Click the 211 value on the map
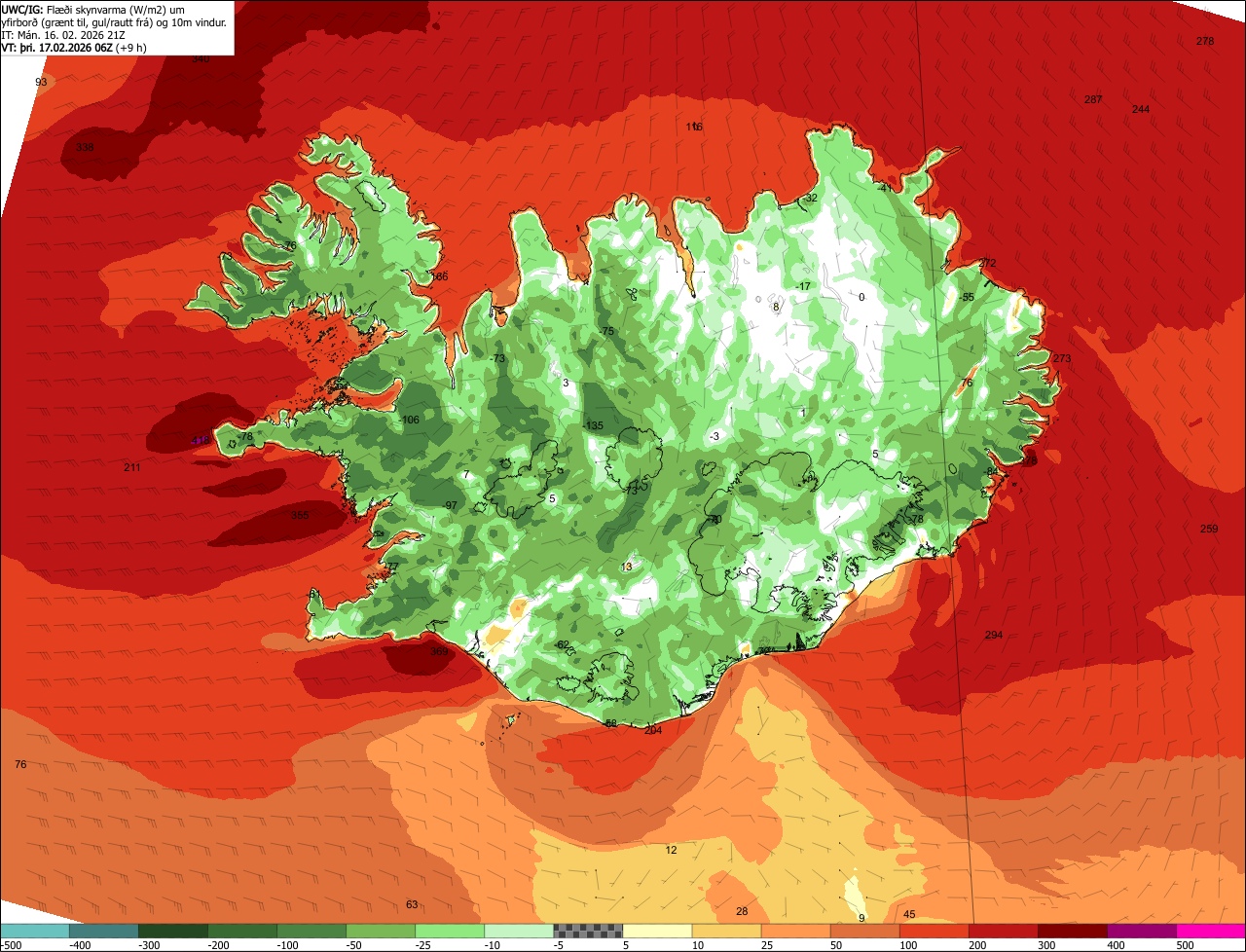Viewport: 1246px width, 952px height. pyautogui.click(x=132, y=467)
